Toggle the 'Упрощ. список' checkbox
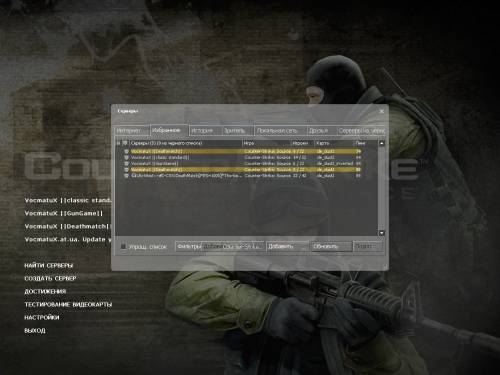This screenshot has height=375, width=500. coord(123,247)
